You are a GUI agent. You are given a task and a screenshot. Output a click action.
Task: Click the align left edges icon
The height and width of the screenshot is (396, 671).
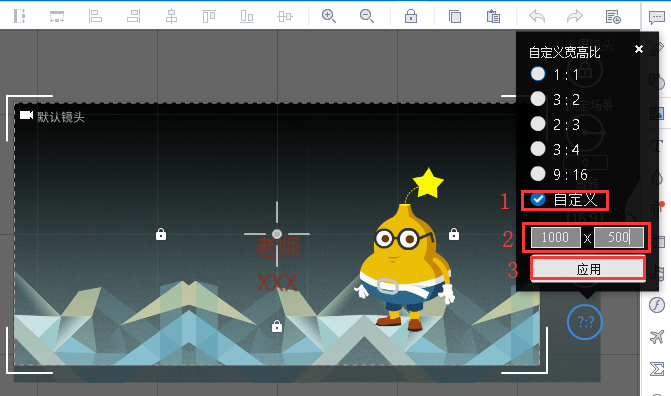point(95,16)
